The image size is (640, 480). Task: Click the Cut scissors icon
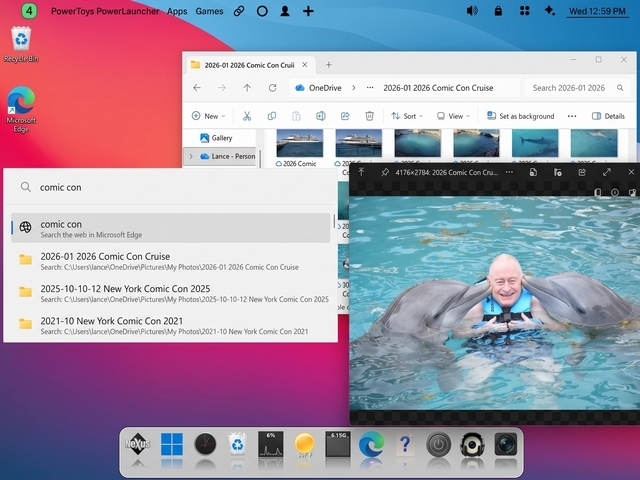[x=247, y=116]
